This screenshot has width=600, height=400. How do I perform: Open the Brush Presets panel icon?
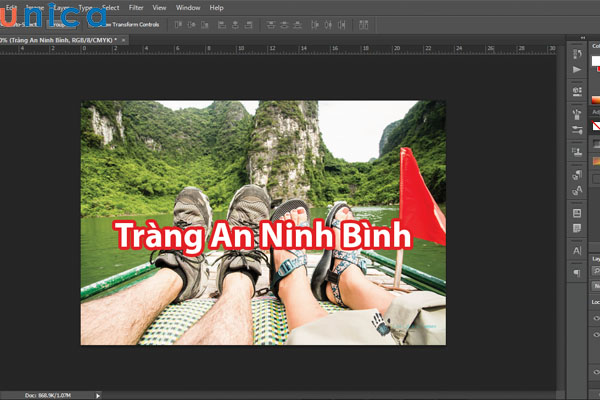pyautogui.click(x=577, y=114)
